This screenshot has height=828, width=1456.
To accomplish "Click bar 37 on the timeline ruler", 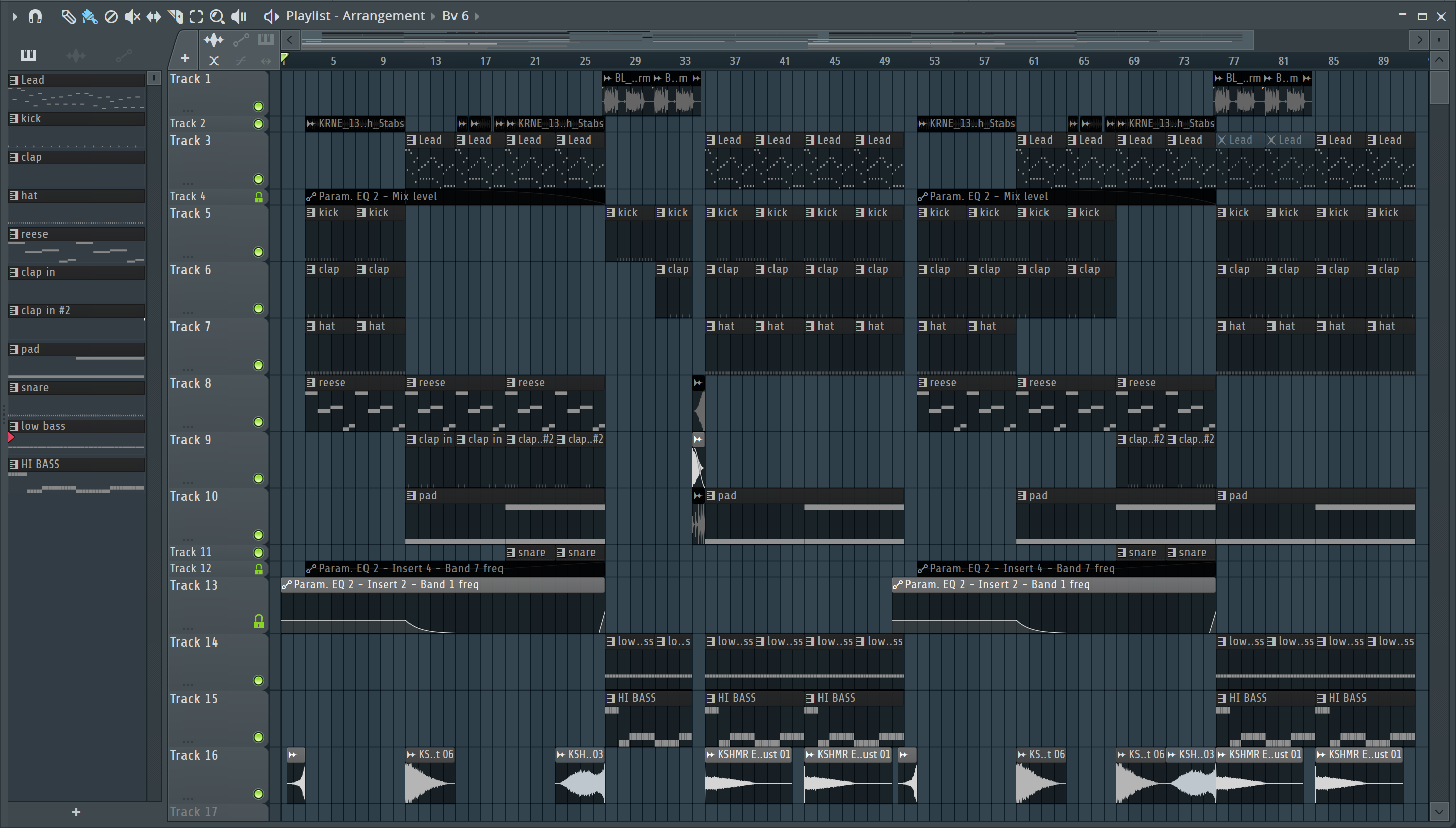I will tap(735, 60).
